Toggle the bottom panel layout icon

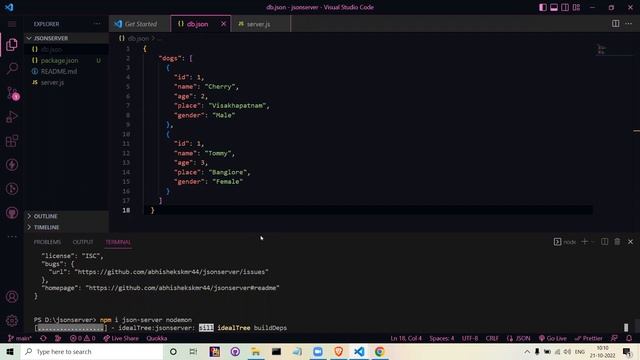tap(554, 7)
